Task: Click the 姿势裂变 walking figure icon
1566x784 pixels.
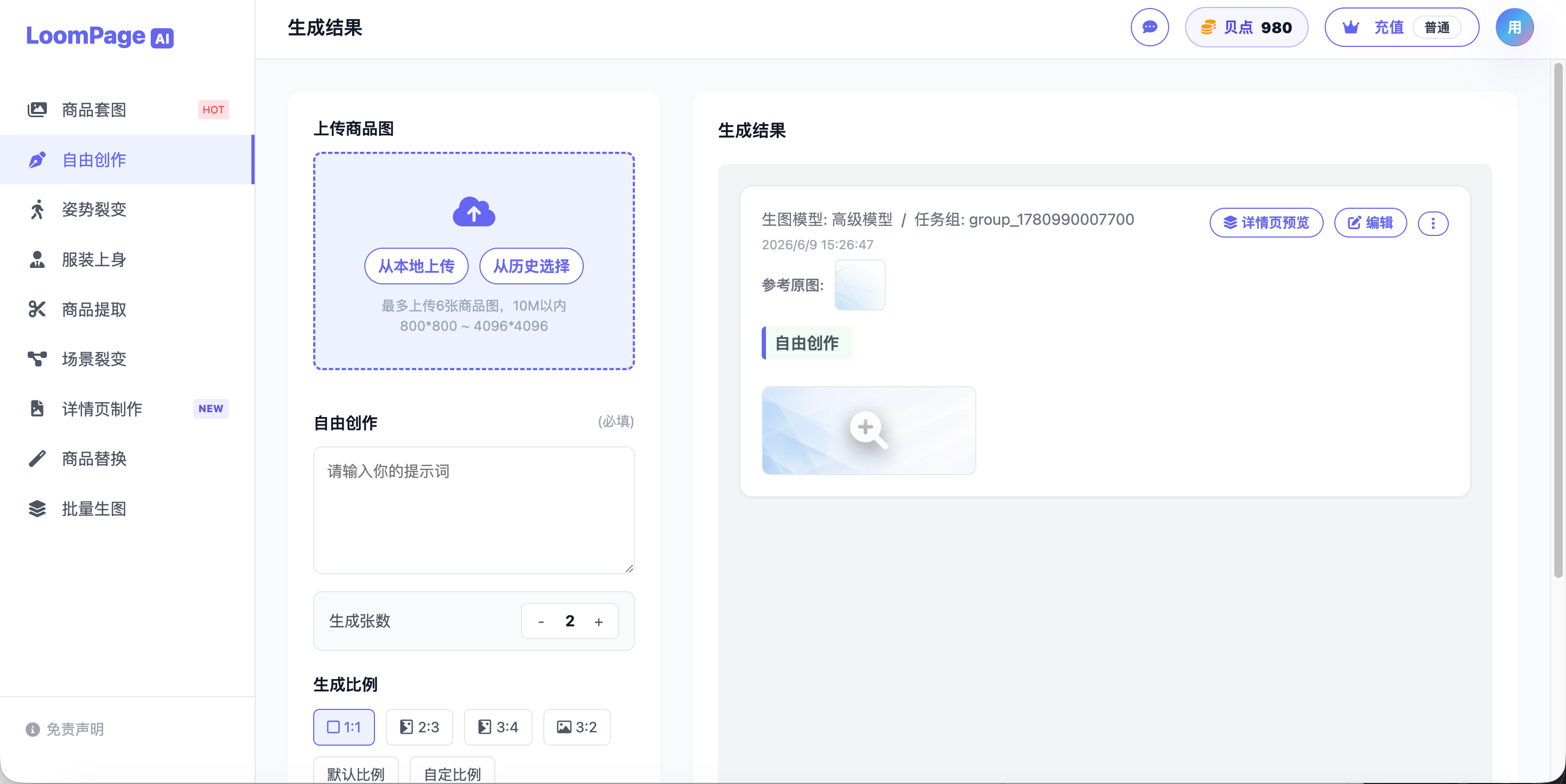Action: coord(37,209)
